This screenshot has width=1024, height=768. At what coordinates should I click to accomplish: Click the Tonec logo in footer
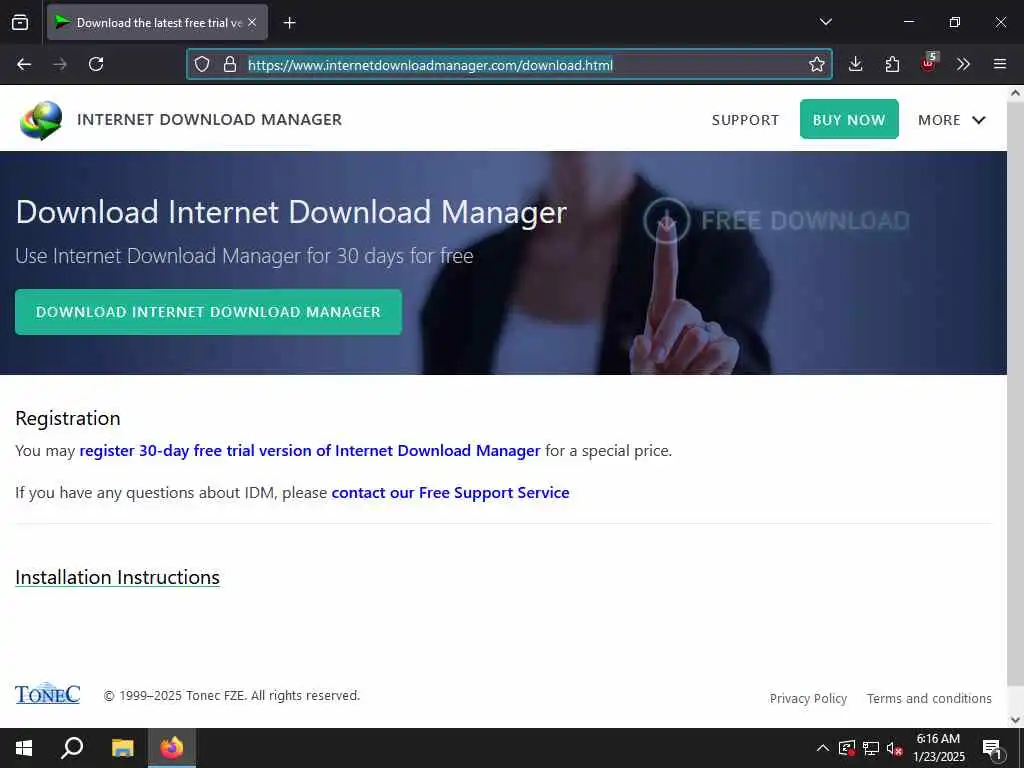(x=48, y=694)
